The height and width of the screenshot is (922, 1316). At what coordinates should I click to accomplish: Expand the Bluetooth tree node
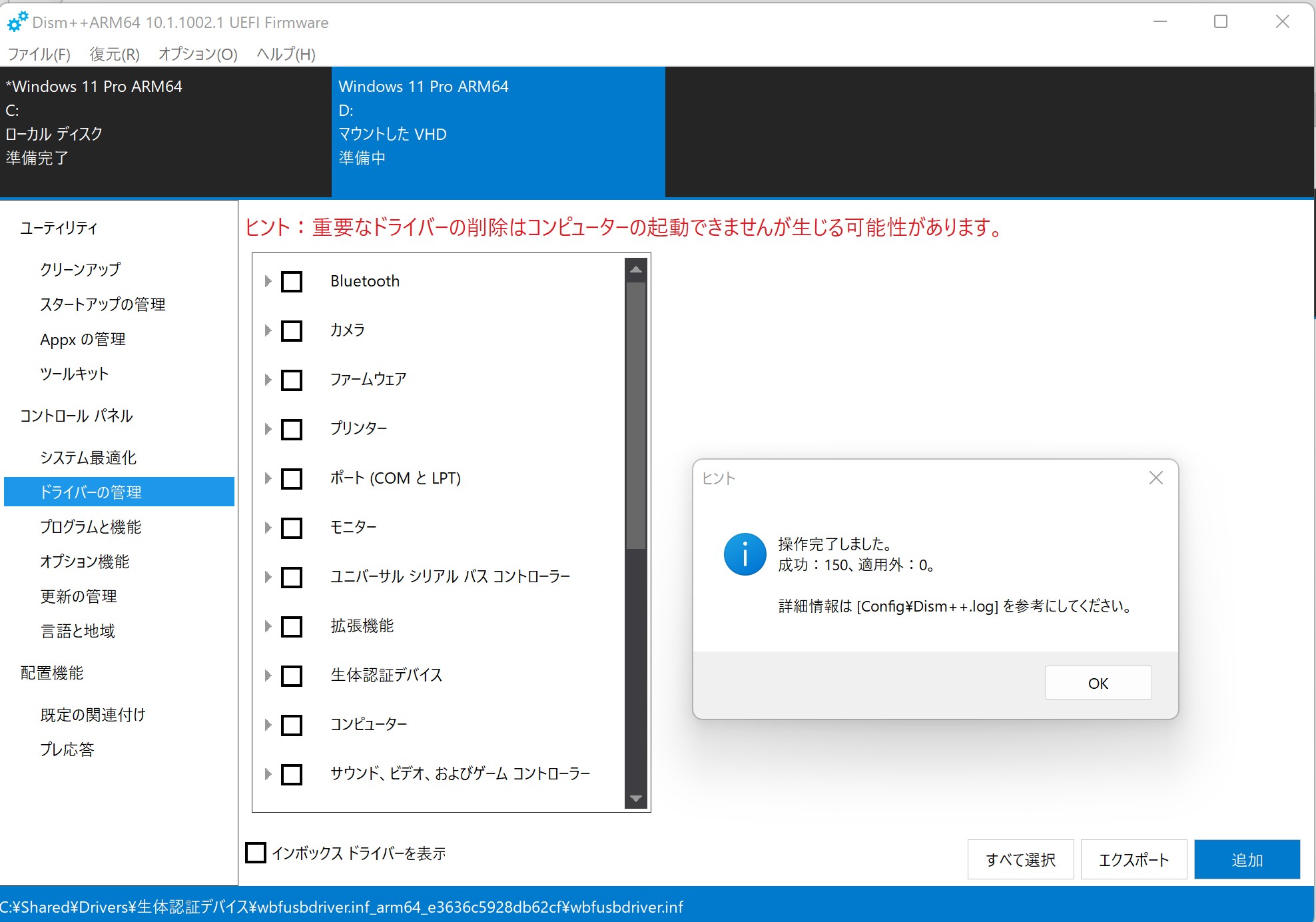268,281
